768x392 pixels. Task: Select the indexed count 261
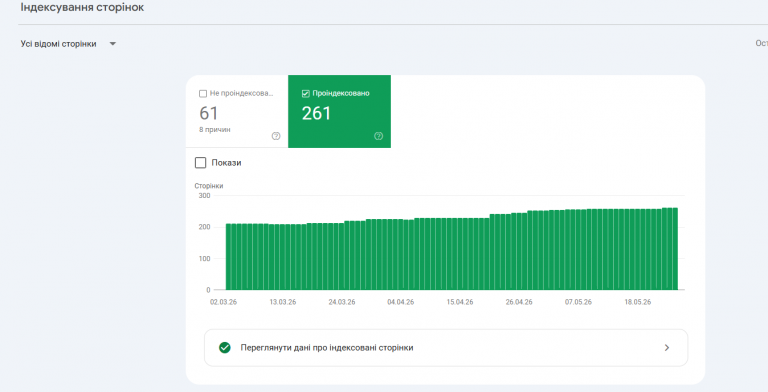(316, 113)
